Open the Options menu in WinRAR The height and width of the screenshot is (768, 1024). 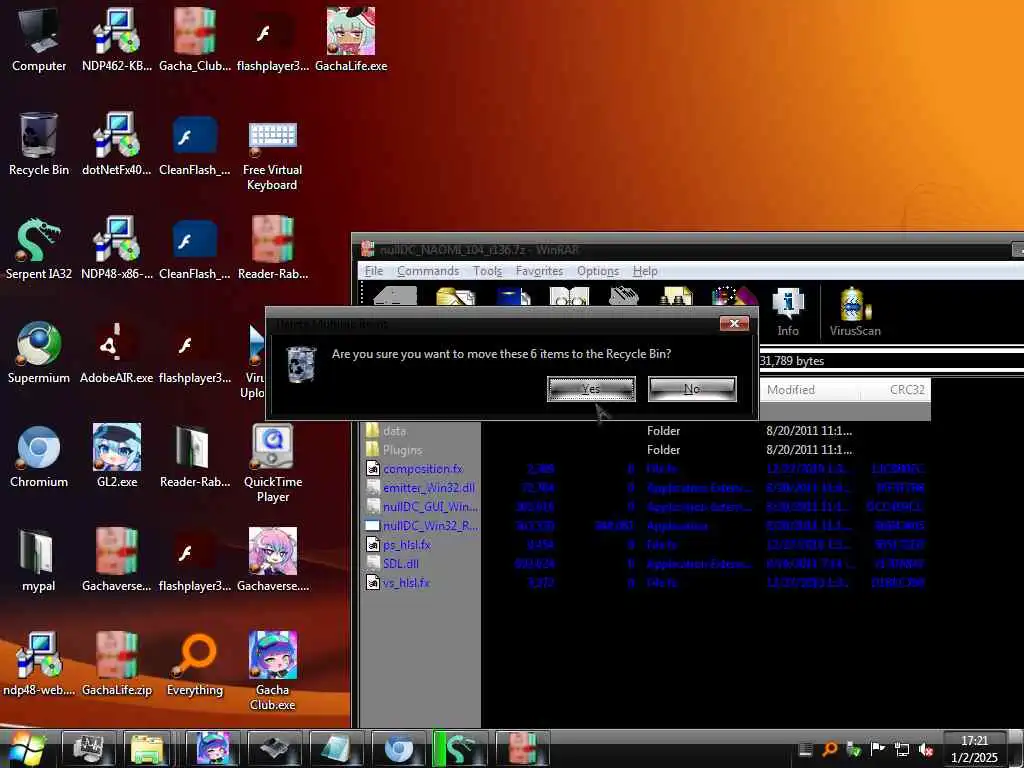pyautogui.click(x=598, y=270)
